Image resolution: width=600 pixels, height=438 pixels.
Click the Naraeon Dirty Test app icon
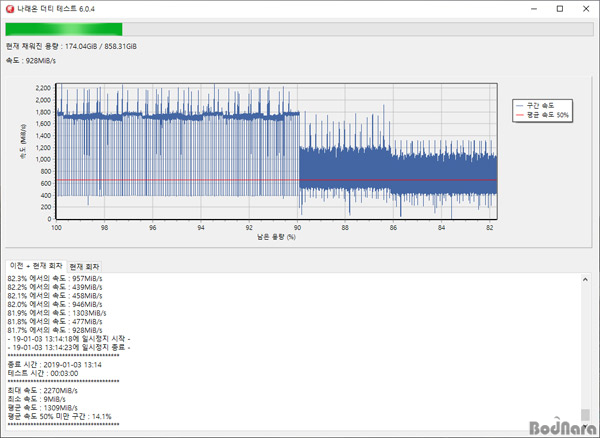pos(10,8)
